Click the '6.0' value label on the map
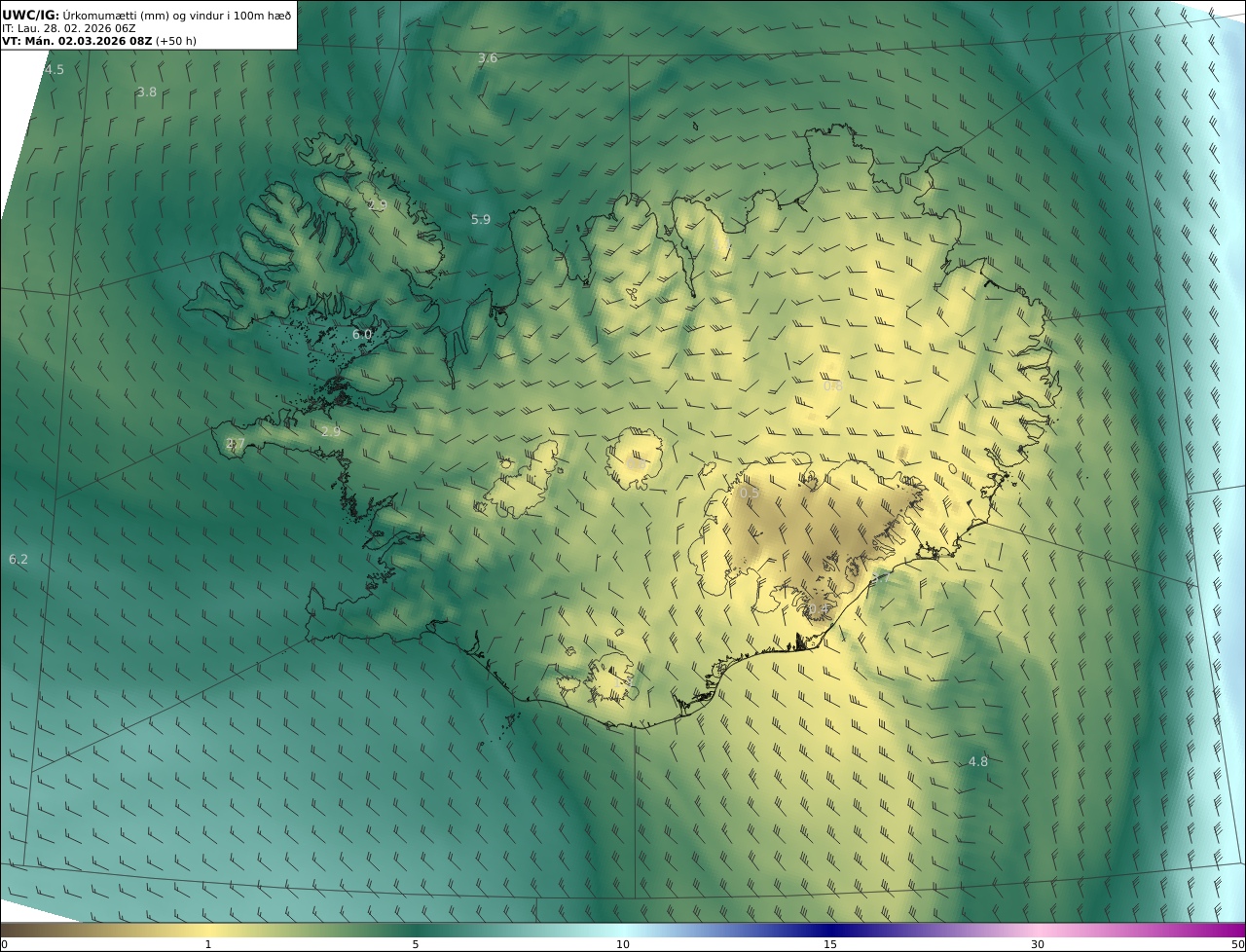1246x952 pixels. [362, 335]
